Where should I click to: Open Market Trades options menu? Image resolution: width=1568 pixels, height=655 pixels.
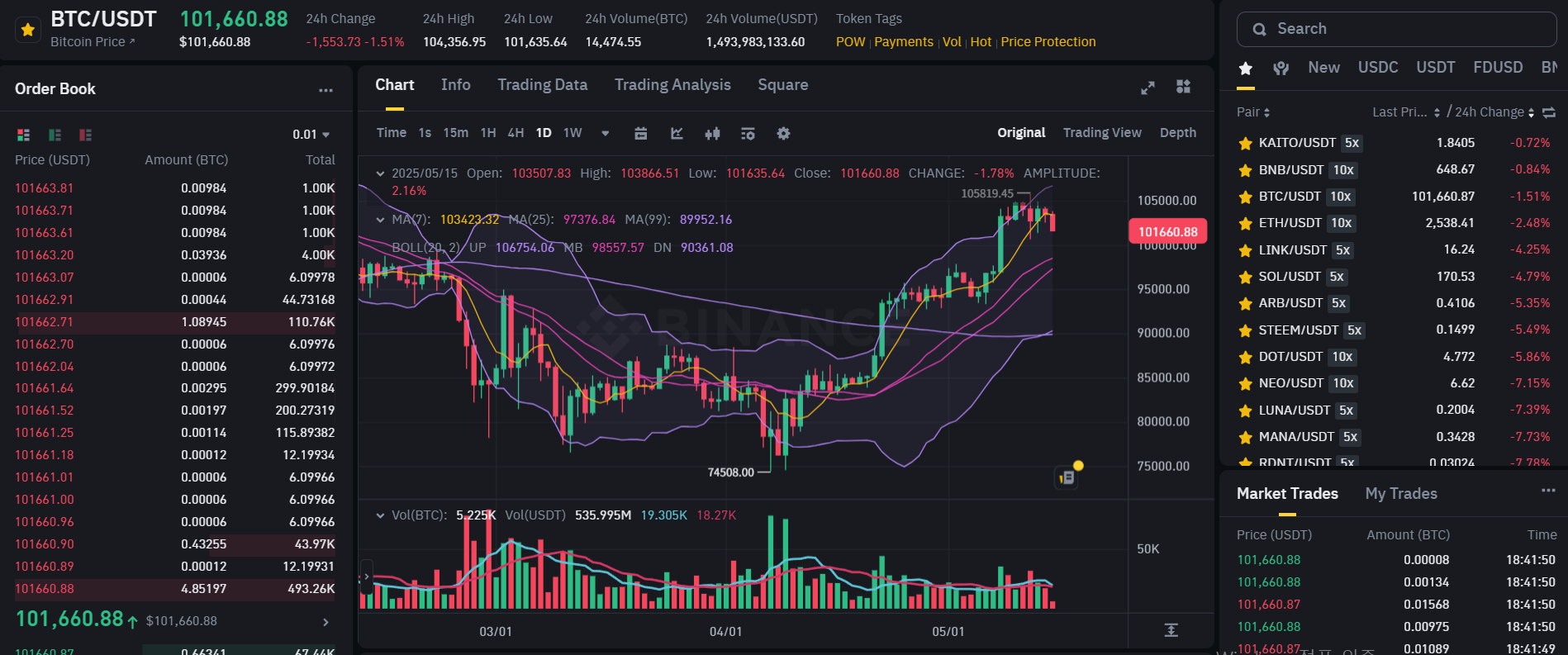coord(1548,491)
